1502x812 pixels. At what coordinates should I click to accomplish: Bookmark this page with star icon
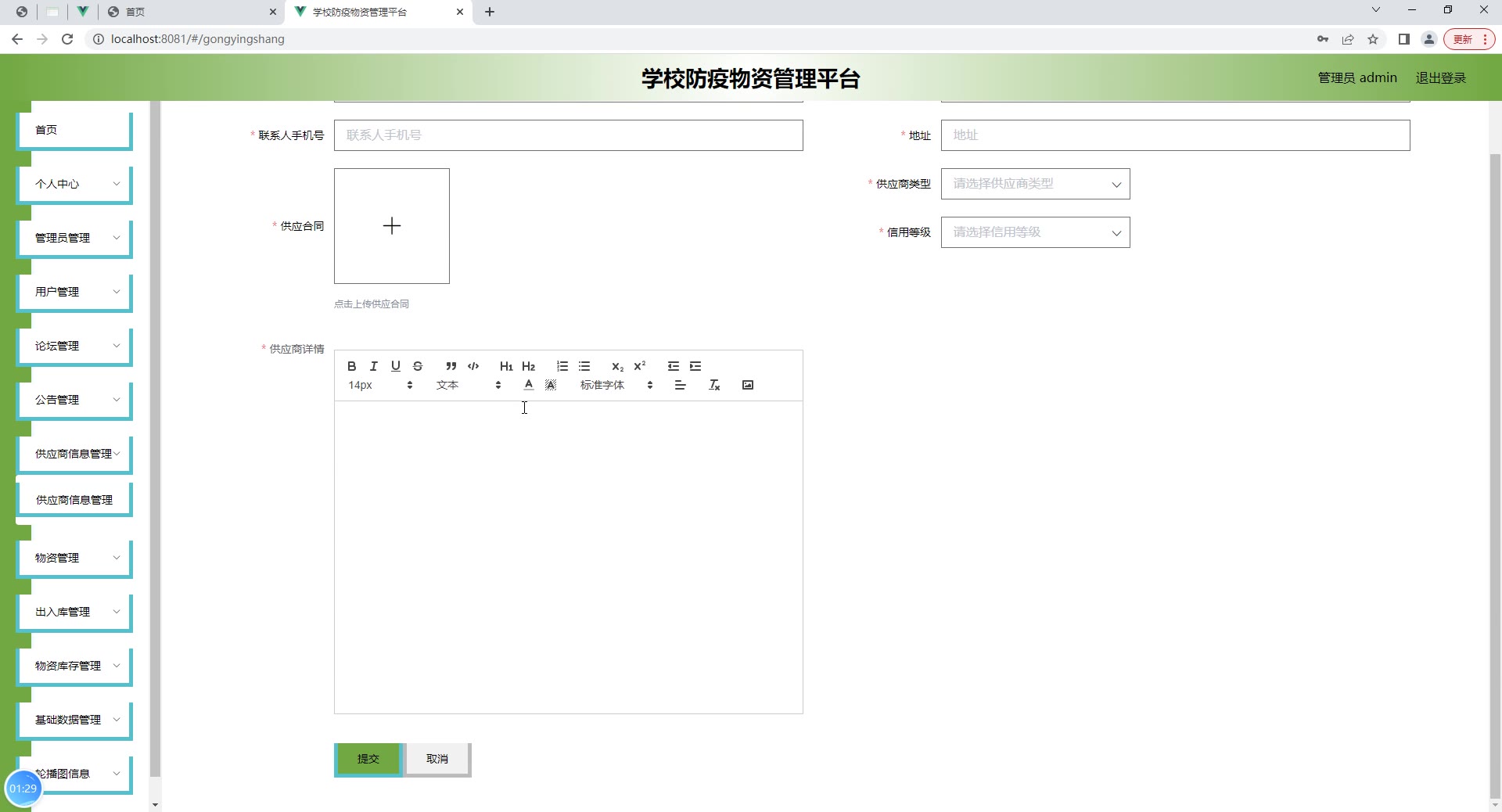point(1373,39)
